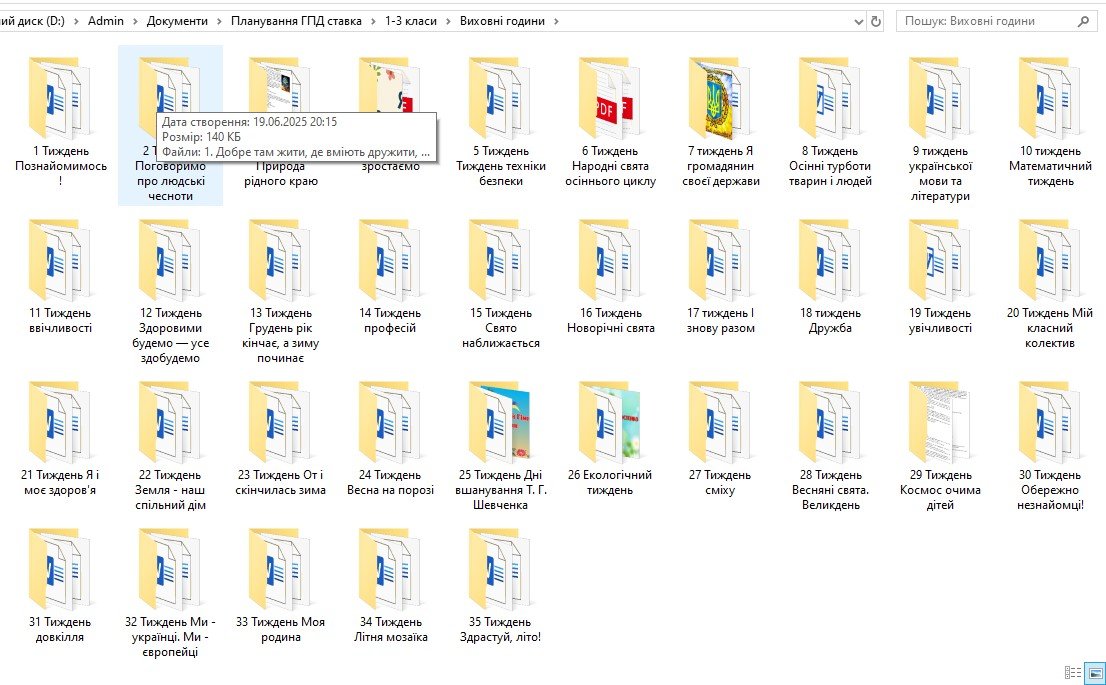Click the magnifier icon in search box

[1083, 21]
